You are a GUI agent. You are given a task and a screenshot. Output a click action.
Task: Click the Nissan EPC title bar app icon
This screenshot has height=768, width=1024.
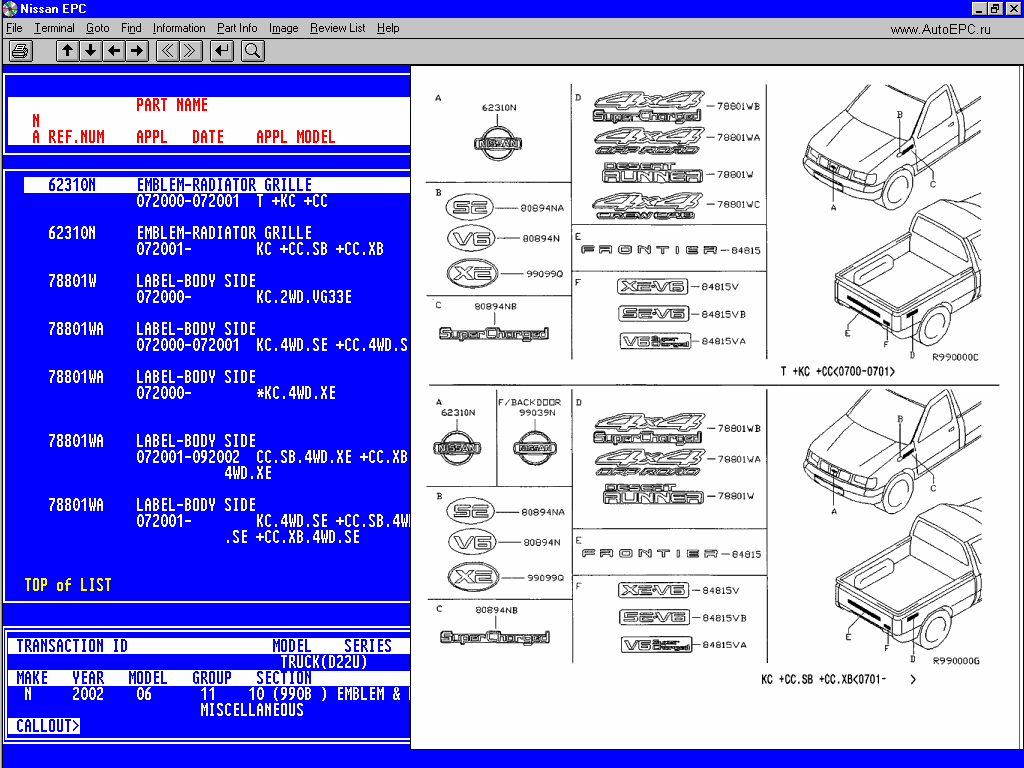coord(10,8)
